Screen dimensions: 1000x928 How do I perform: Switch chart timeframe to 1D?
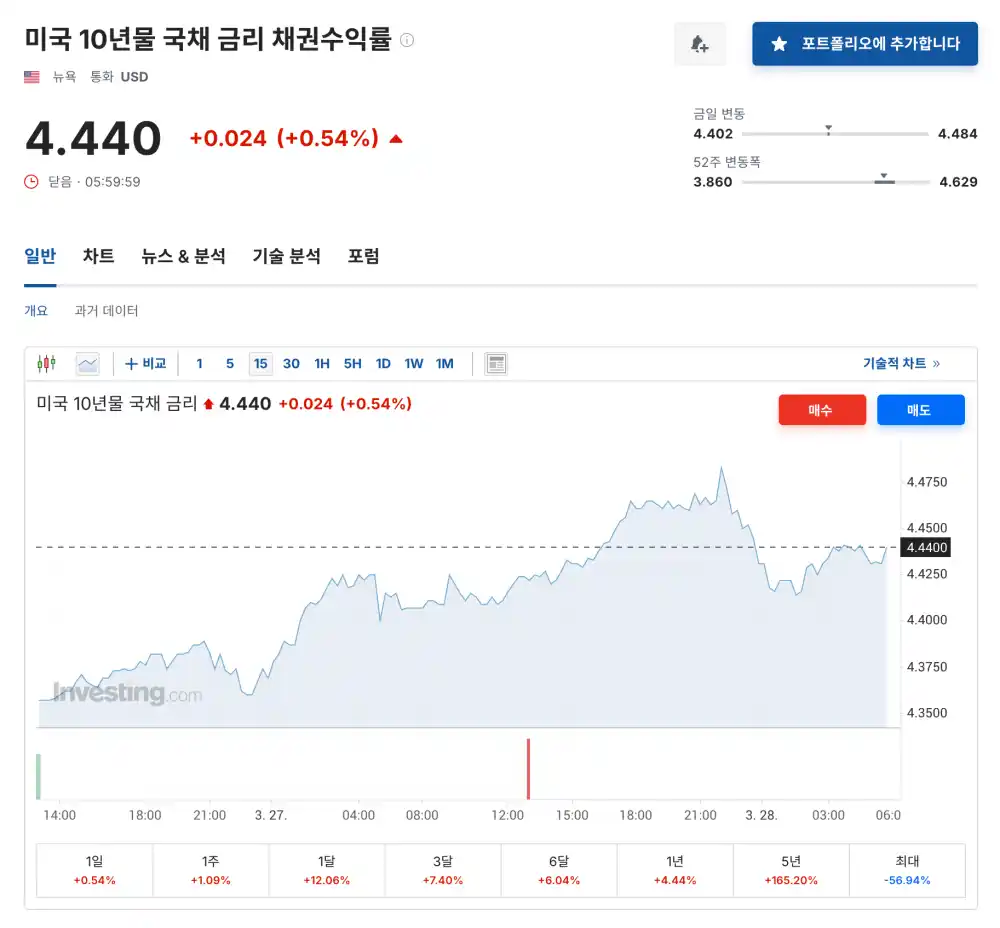pos(383,364)
